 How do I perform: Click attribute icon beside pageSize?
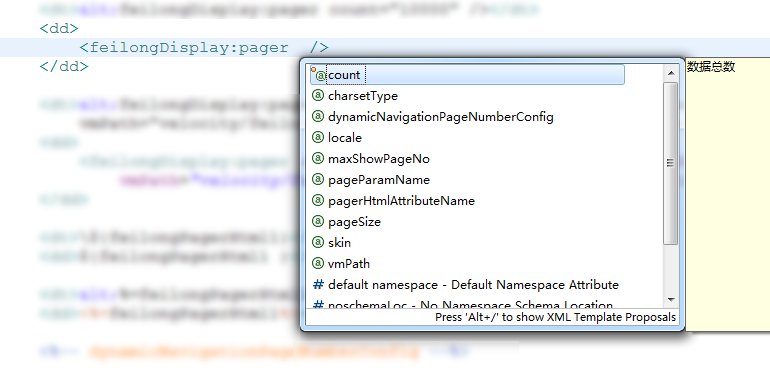[318, 222]
